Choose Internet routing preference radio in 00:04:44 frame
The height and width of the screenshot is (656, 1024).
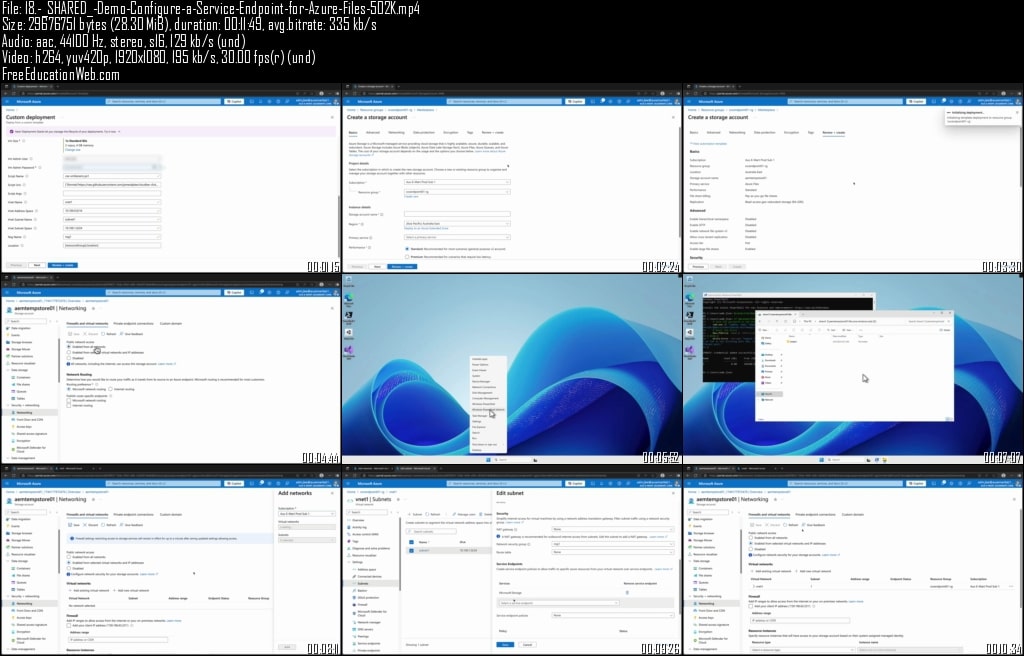click(111, 389)
